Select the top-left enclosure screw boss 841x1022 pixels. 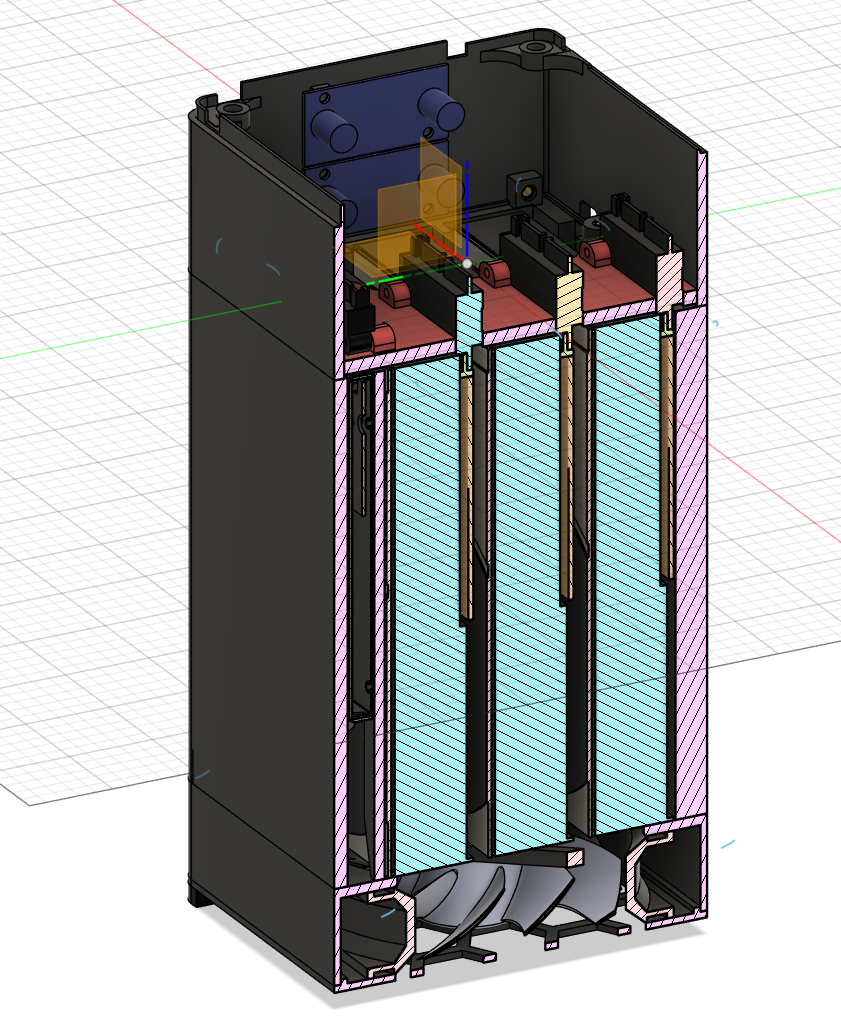pos(231,109)
